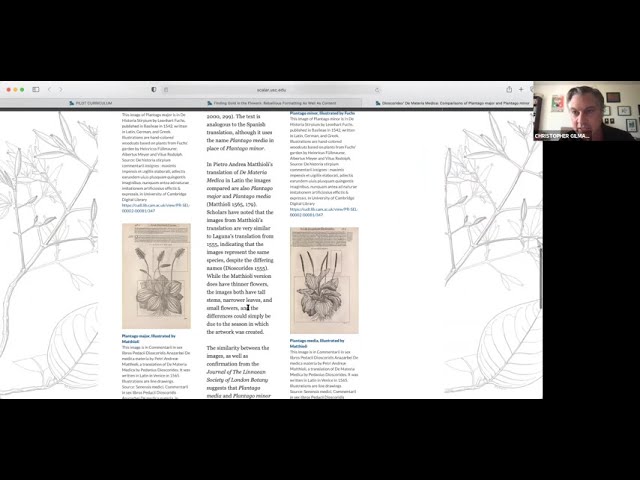Click the paragraph beginning 'The similarity between the'
This screenshot has width=640, height=480.
[x=240, y=372]
